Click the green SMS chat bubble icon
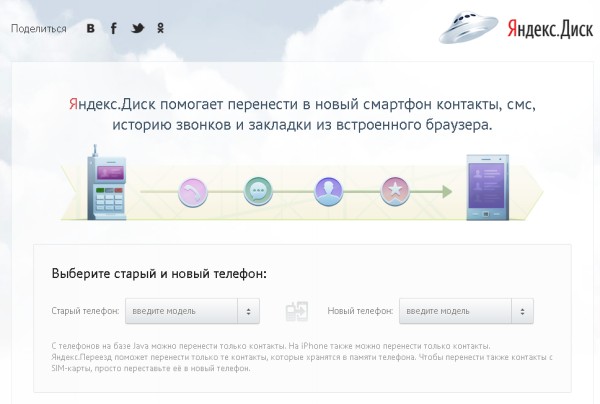This screenshot has height=404, width=600. pyautogui.click(x=258, y=191)
